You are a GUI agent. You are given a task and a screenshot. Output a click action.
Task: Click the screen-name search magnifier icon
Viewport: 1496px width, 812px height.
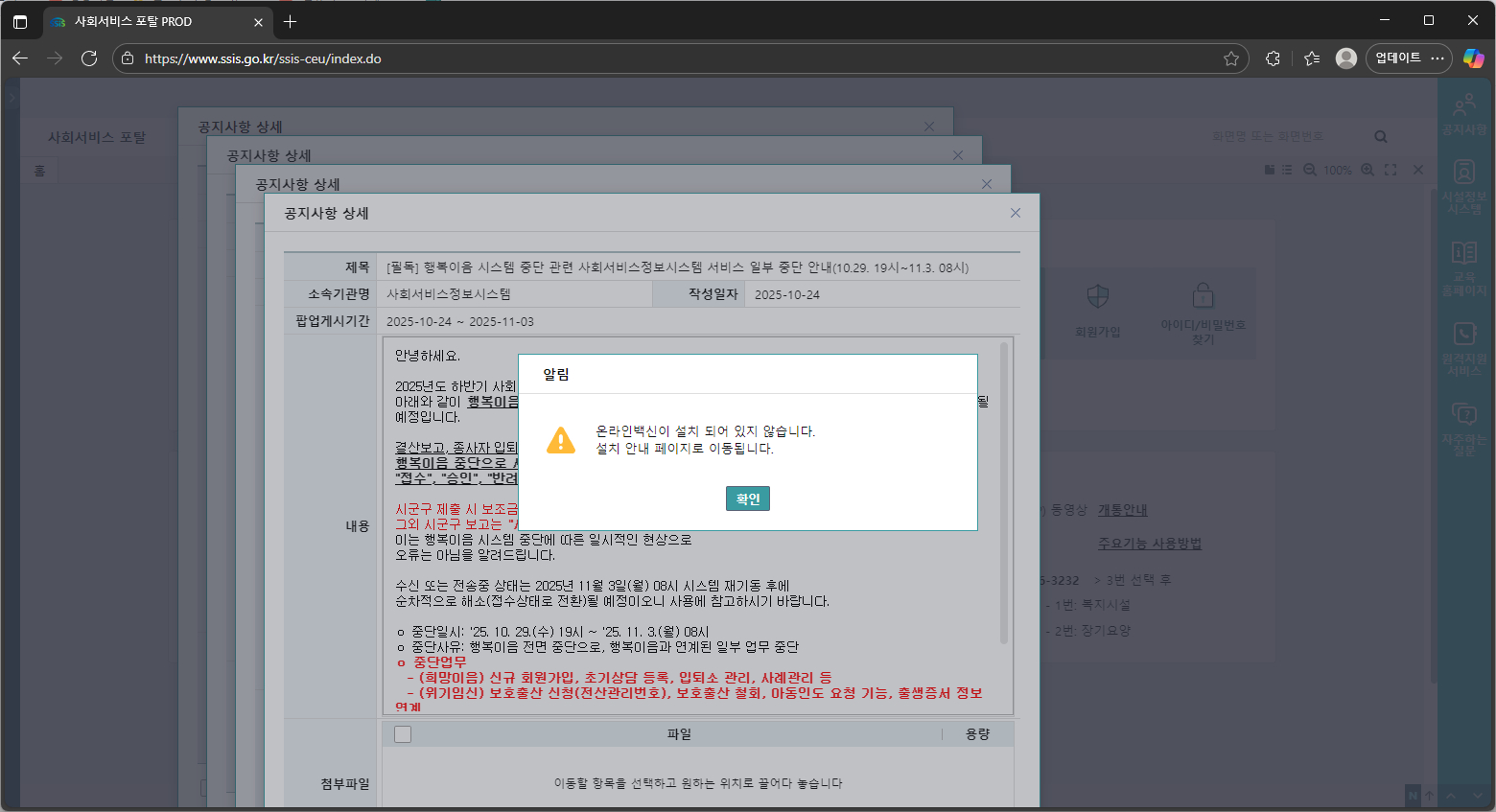click(x=1380, y=136)
